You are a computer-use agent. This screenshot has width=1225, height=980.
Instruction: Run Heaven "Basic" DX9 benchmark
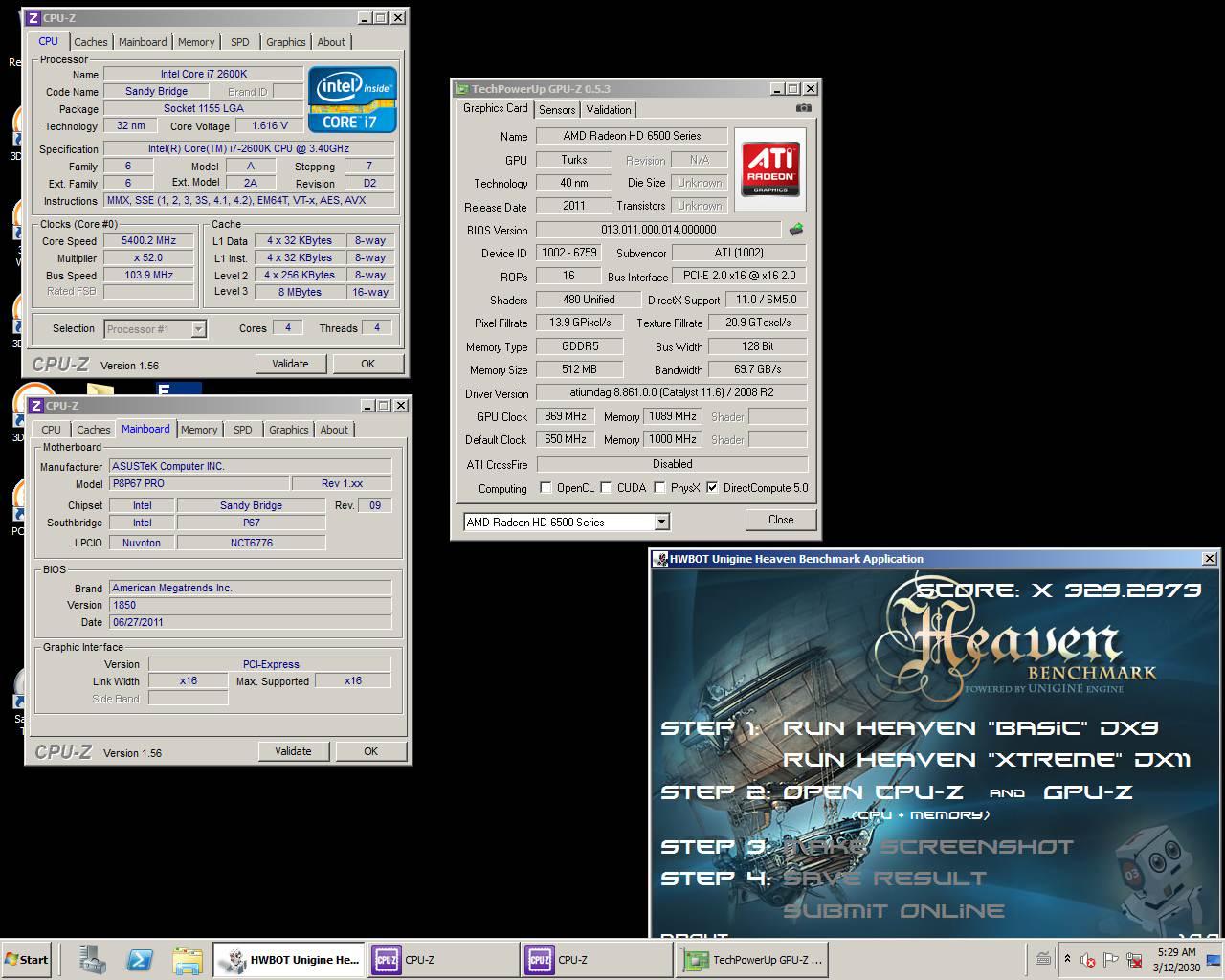click(970, 728)
